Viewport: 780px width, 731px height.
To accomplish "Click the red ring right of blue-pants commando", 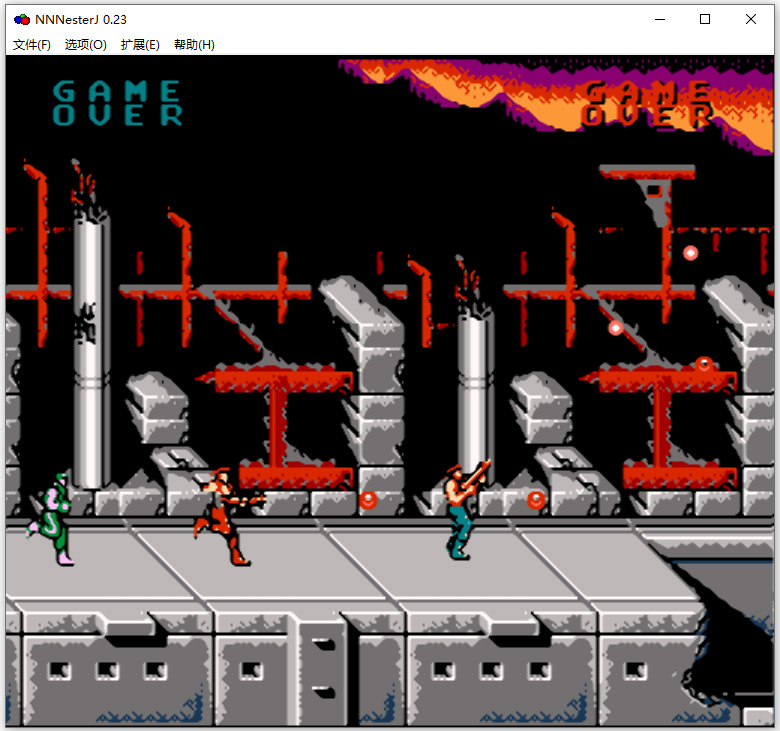I will point(537,499).
